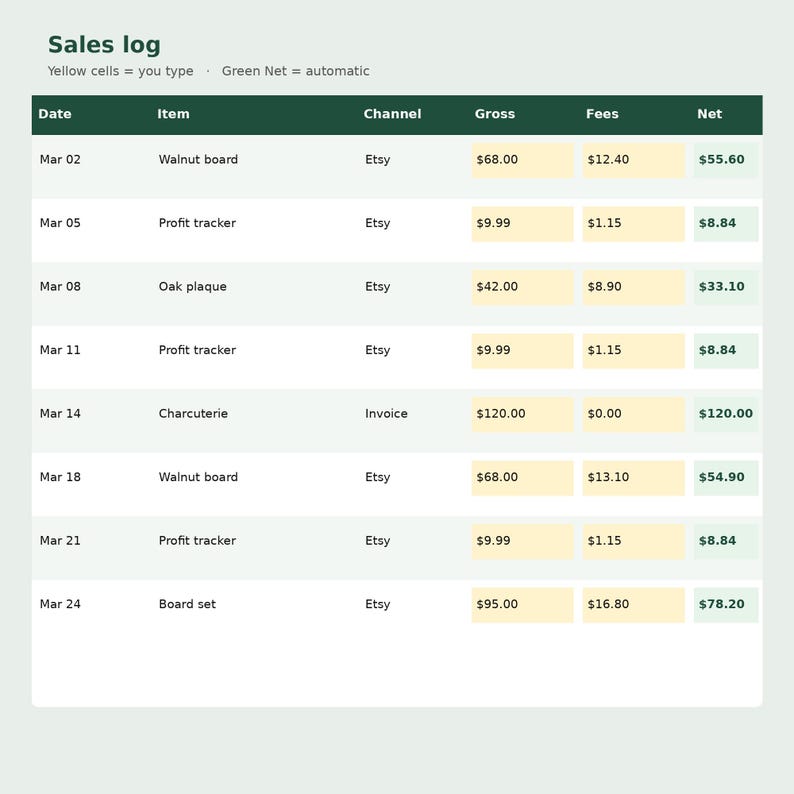The width and height of the screenshot is (794, 794).
Task: Select Walnut board in Mar 18 row
Action: [x=198, y=477]
